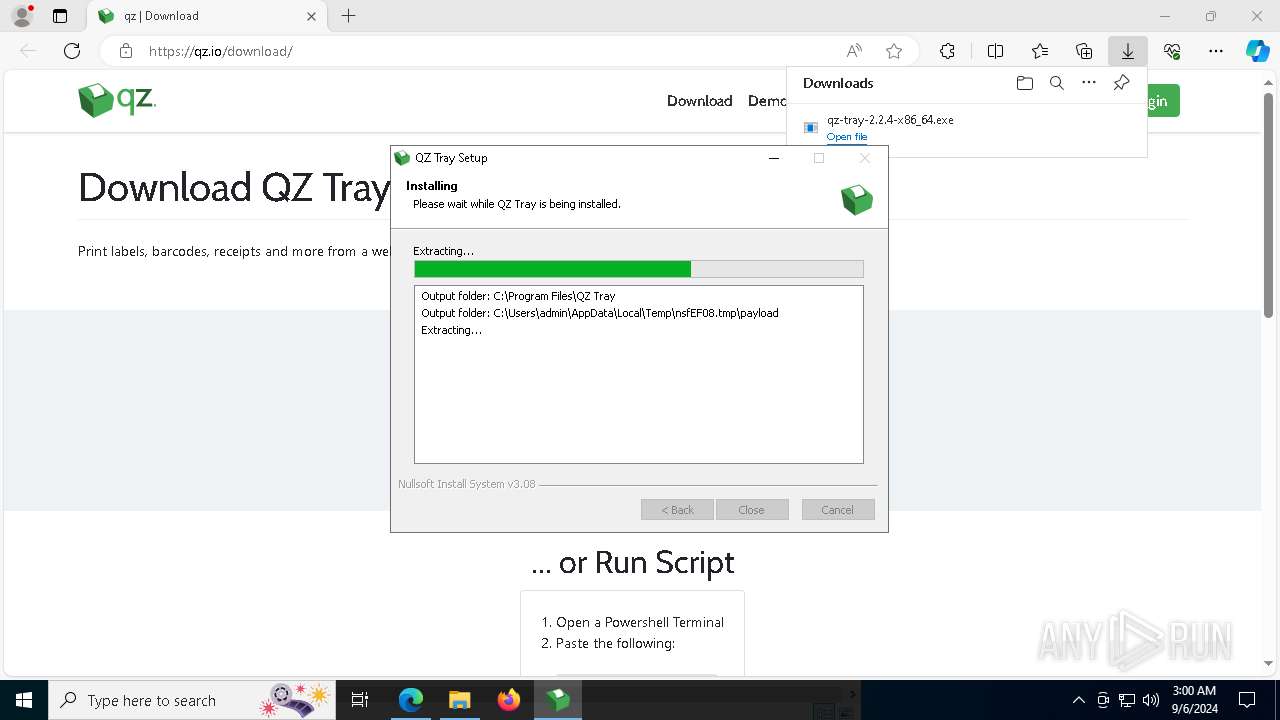Click the Open file link
Screen dimensions: 1280x720
[847, 137]
